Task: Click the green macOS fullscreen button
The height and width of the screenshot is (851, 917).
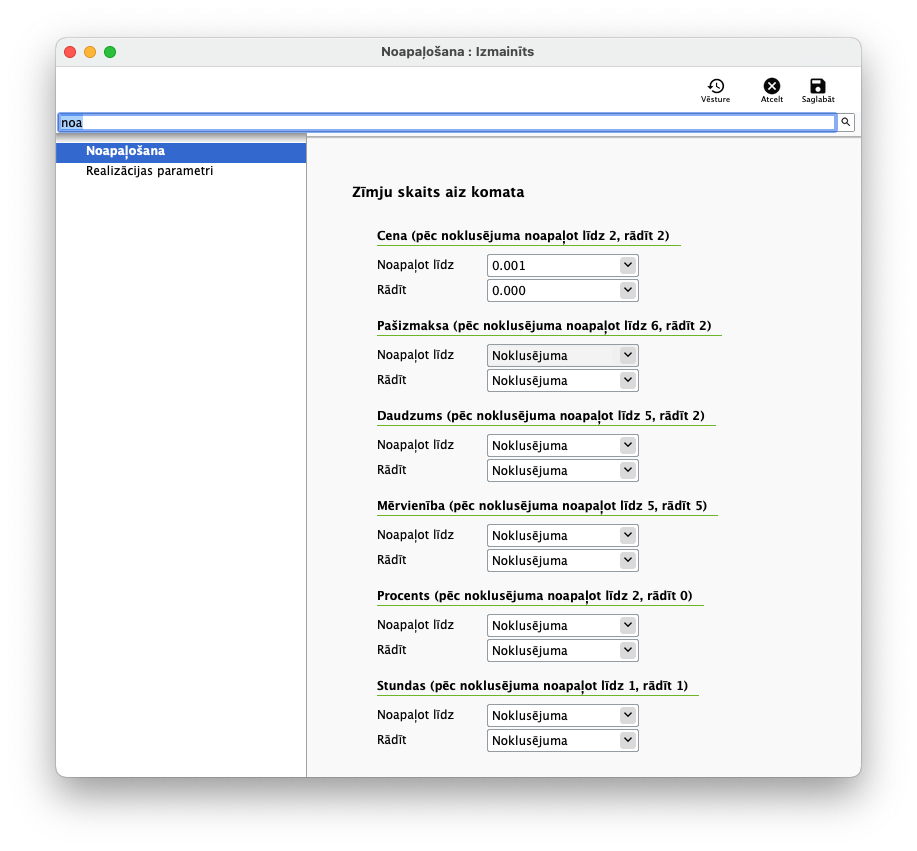Action: [x=110, y=52]
